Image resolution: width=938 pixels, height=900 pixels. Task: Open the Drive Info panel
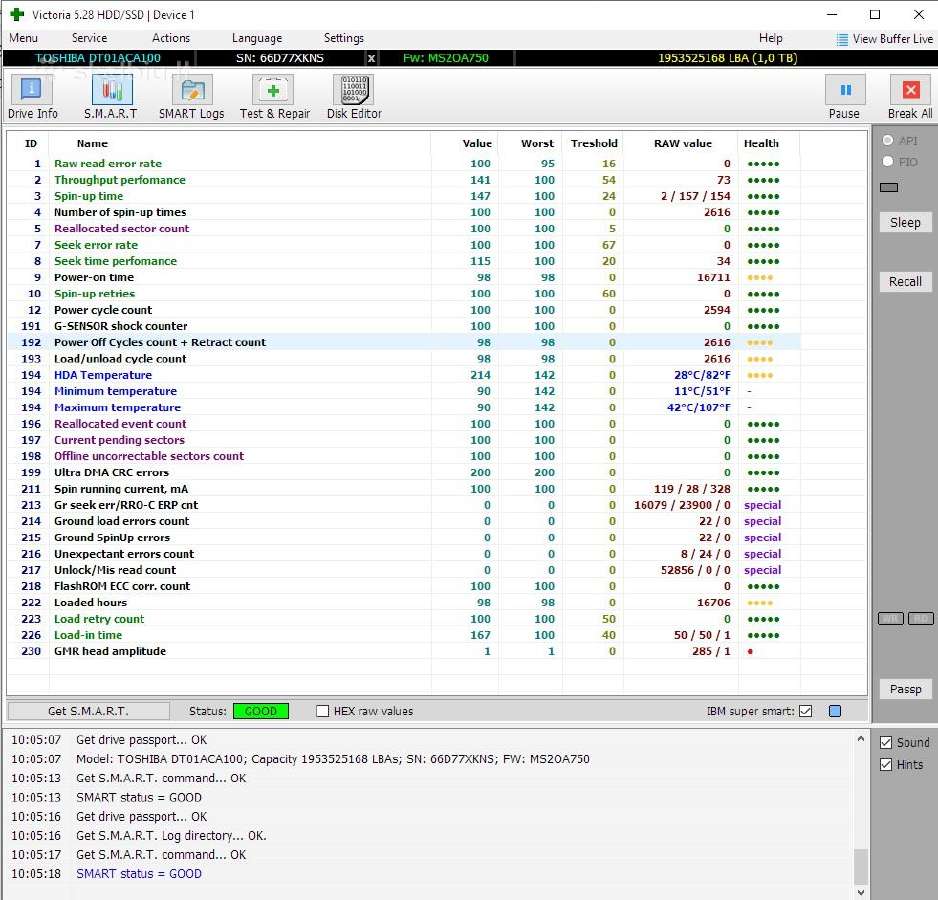32,97
